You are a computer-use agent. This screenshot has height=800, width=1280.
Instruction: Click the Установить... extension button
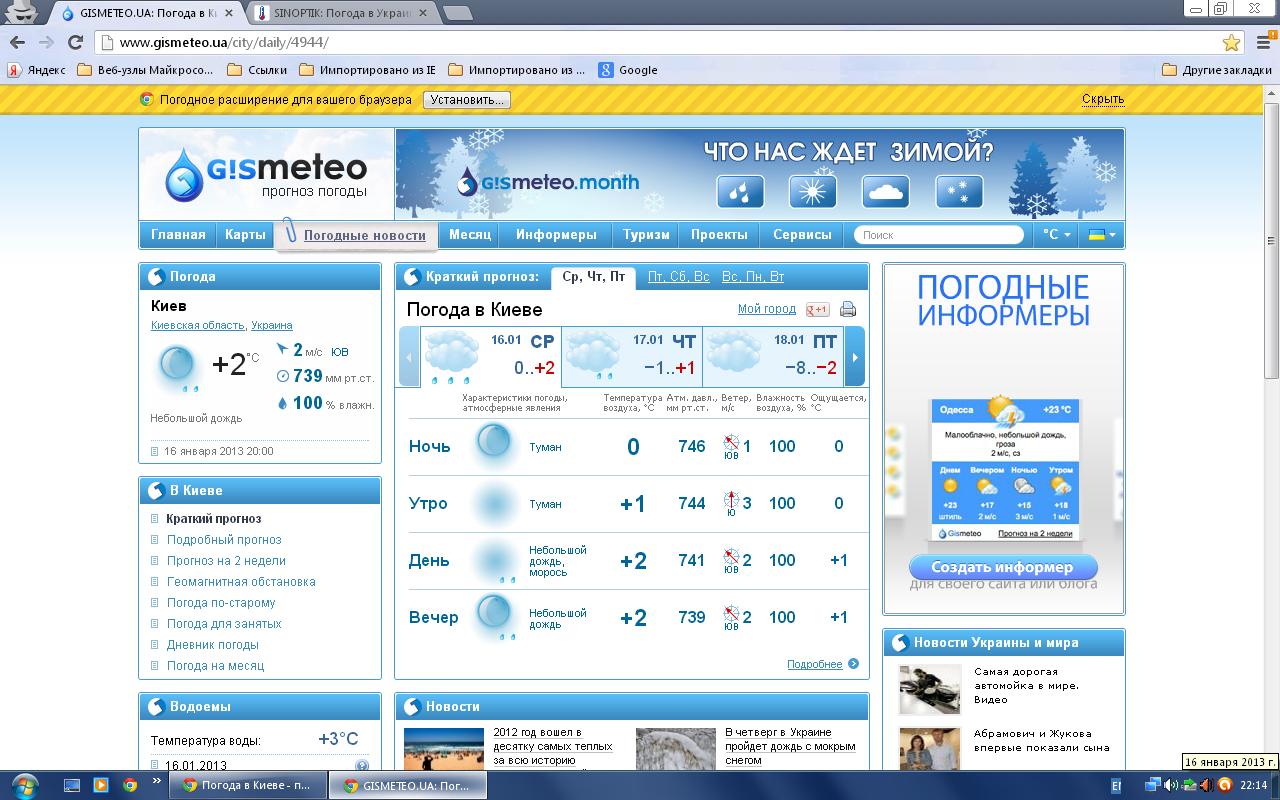466,100
